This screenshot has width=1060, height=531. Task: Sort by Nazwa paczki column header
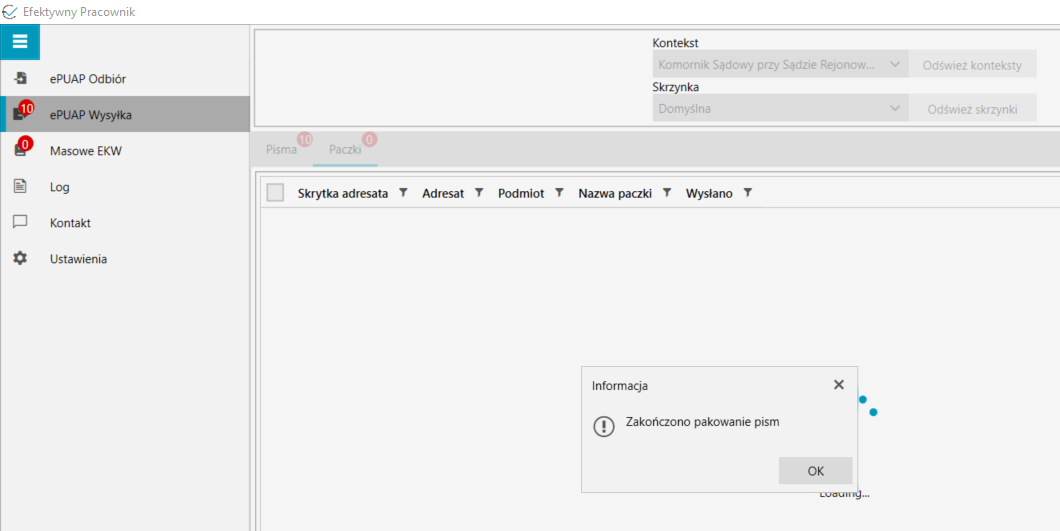pyautogui.click(x=615, y=193)
